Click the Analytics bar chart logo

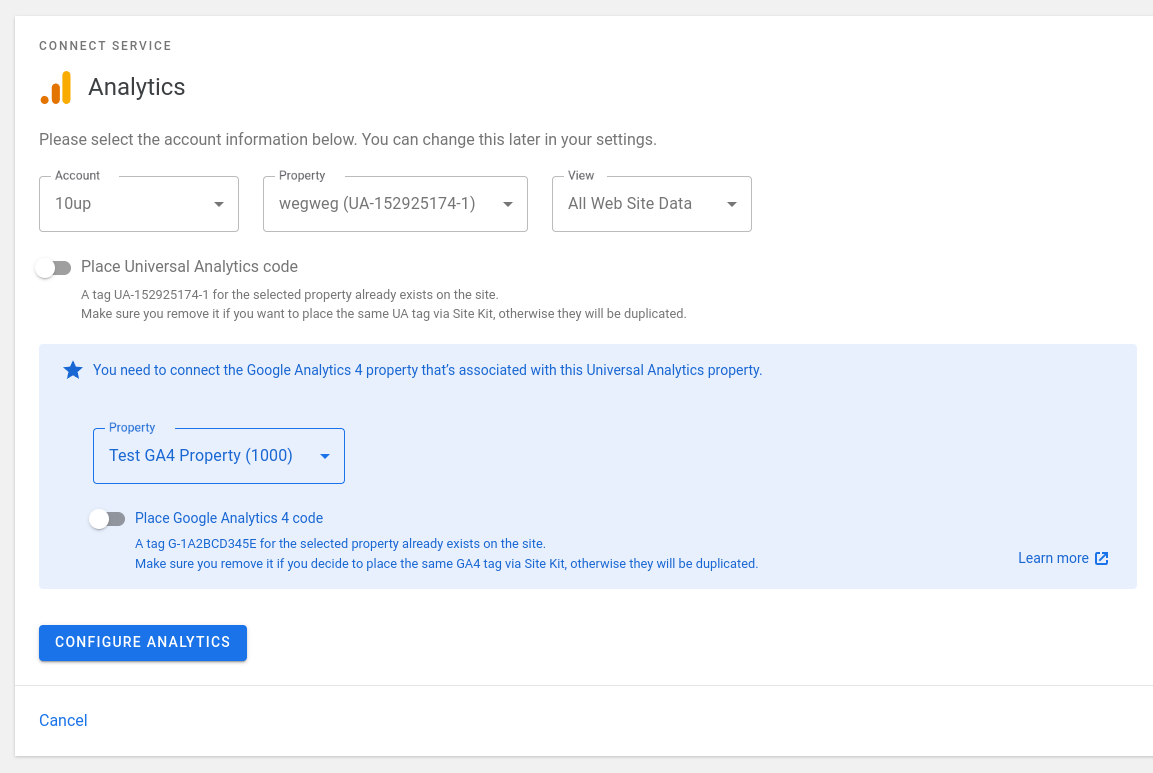click(56, 88)
